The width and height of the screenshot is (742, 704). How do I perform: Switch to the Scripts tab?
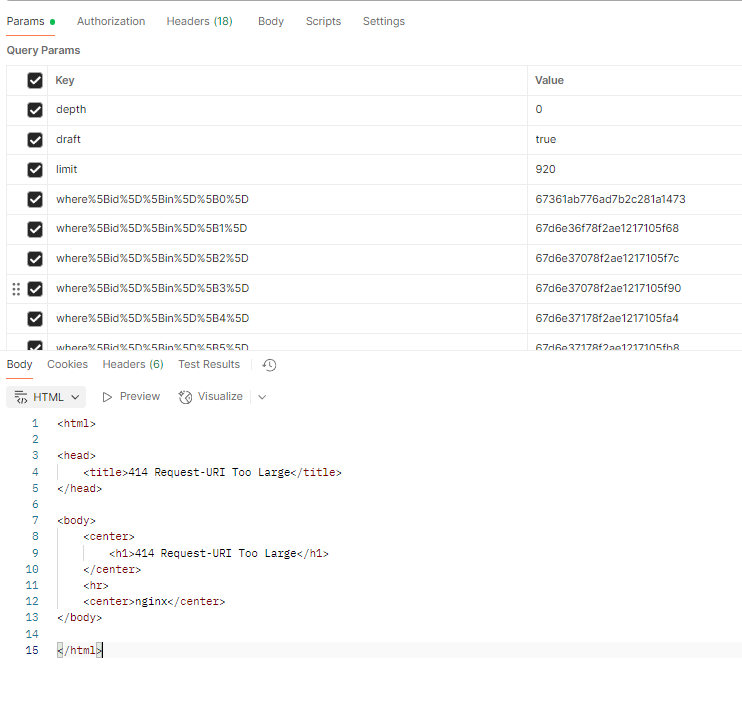click(x=323, y=21)
